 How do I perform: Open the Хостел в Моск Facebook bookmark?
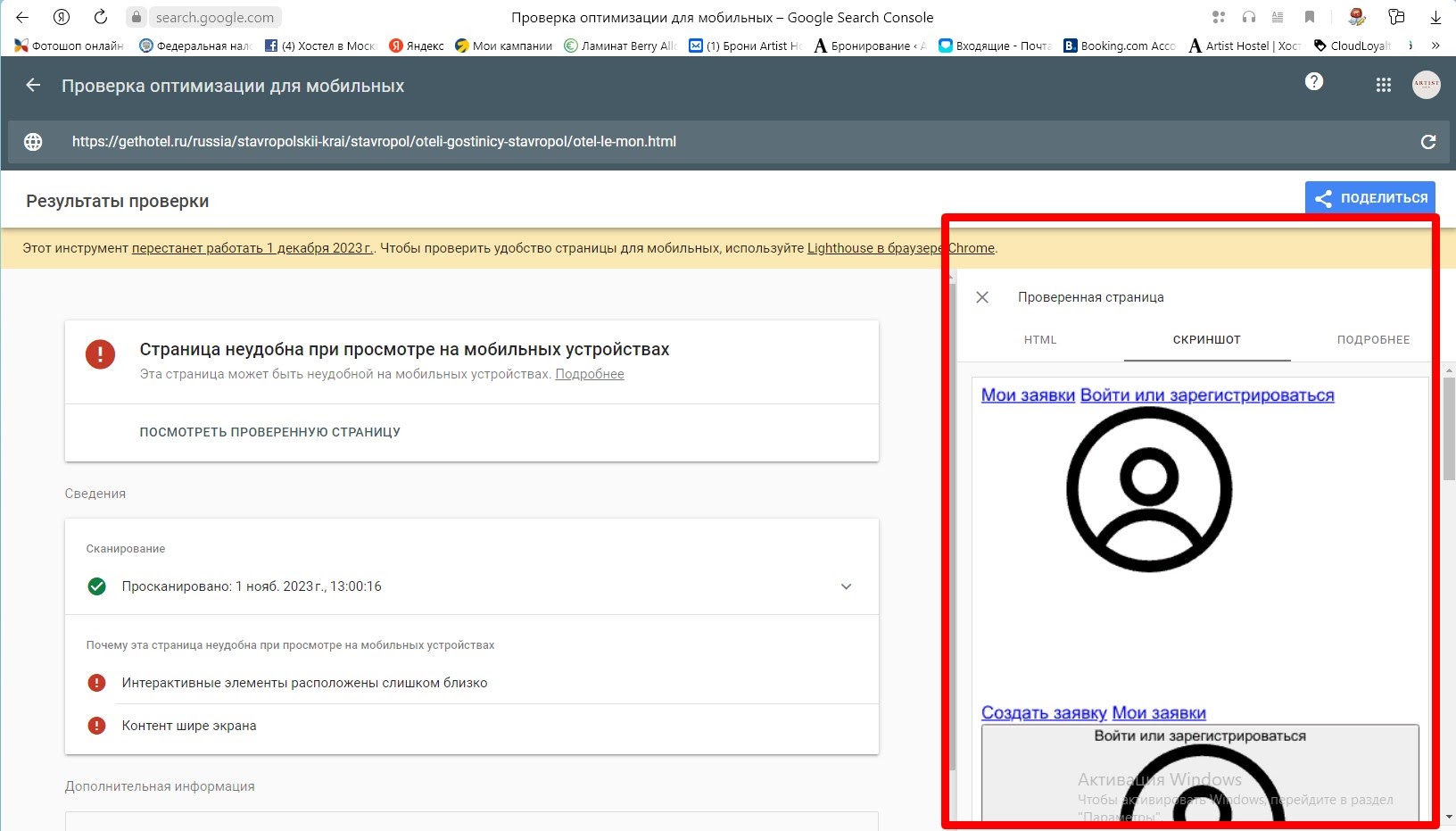click(321, 46)
